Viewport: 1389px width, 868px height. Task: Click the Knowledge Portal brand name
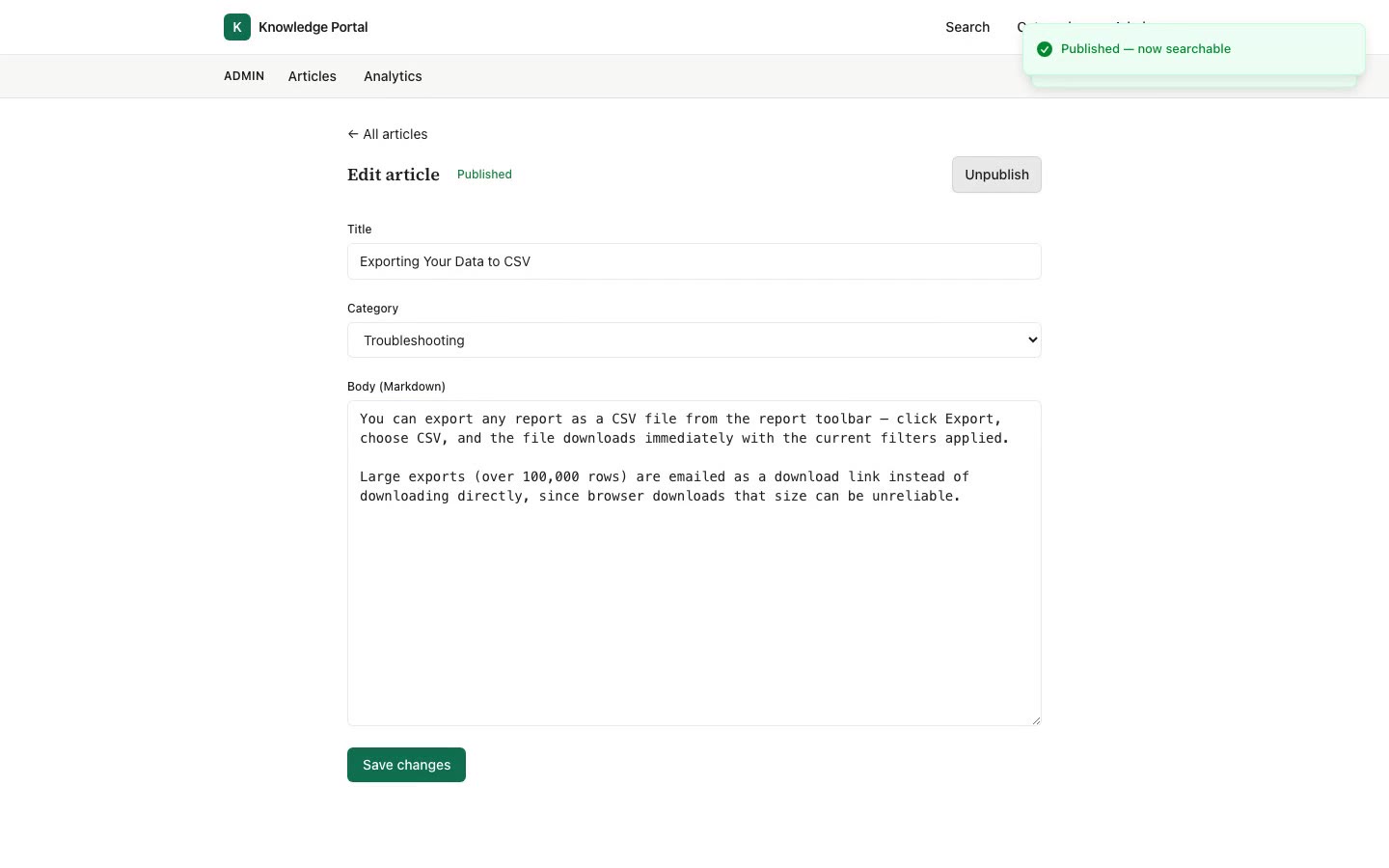(x=313, y=27)
